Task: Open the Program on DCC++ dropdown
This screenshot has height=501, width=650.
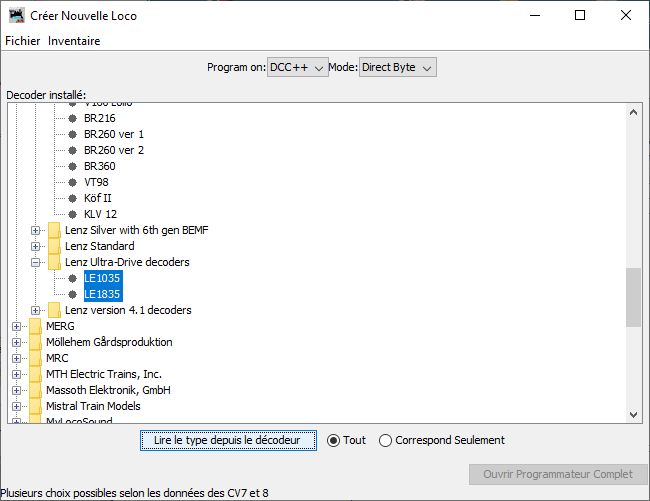Action: [297, 67]
